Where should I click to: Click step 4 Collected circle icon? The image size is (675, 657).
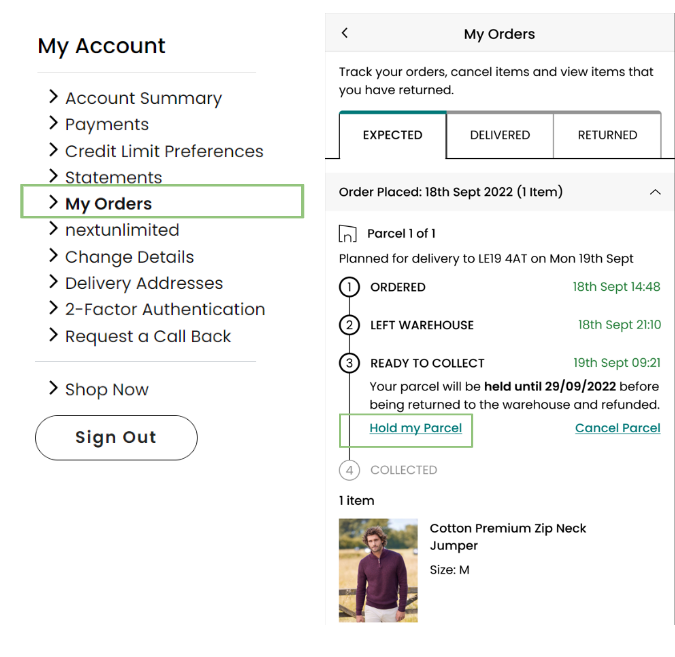click(349, 470)
